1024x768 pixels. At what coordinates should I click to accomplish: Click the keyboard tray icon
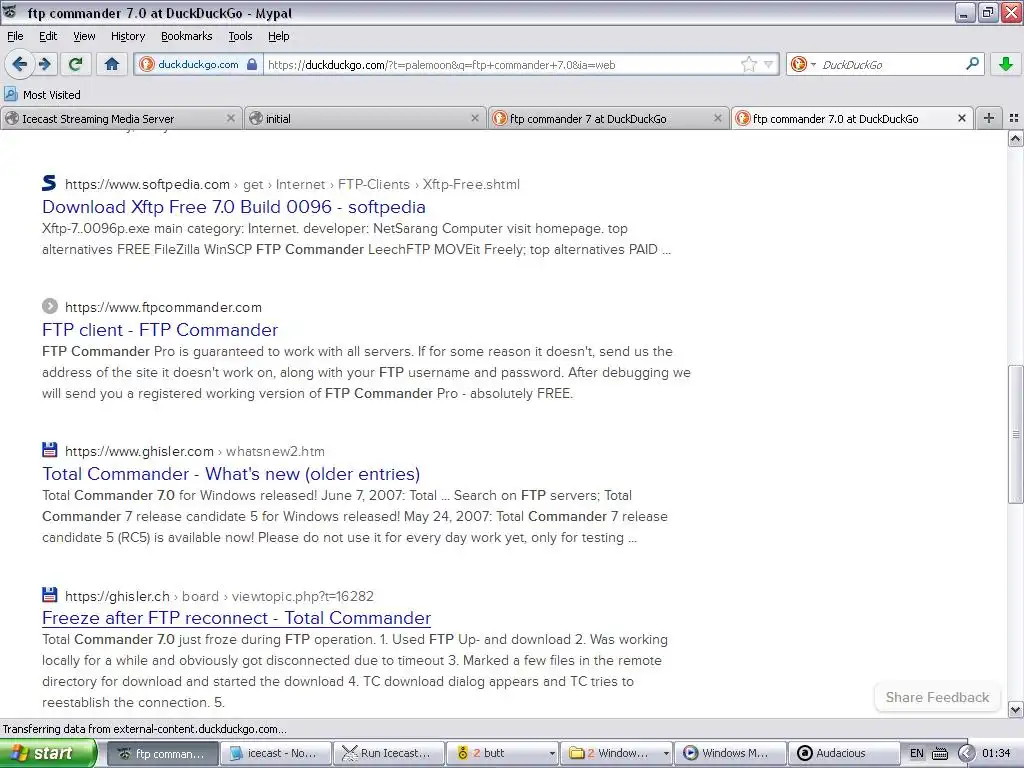[x=939, y=753]
